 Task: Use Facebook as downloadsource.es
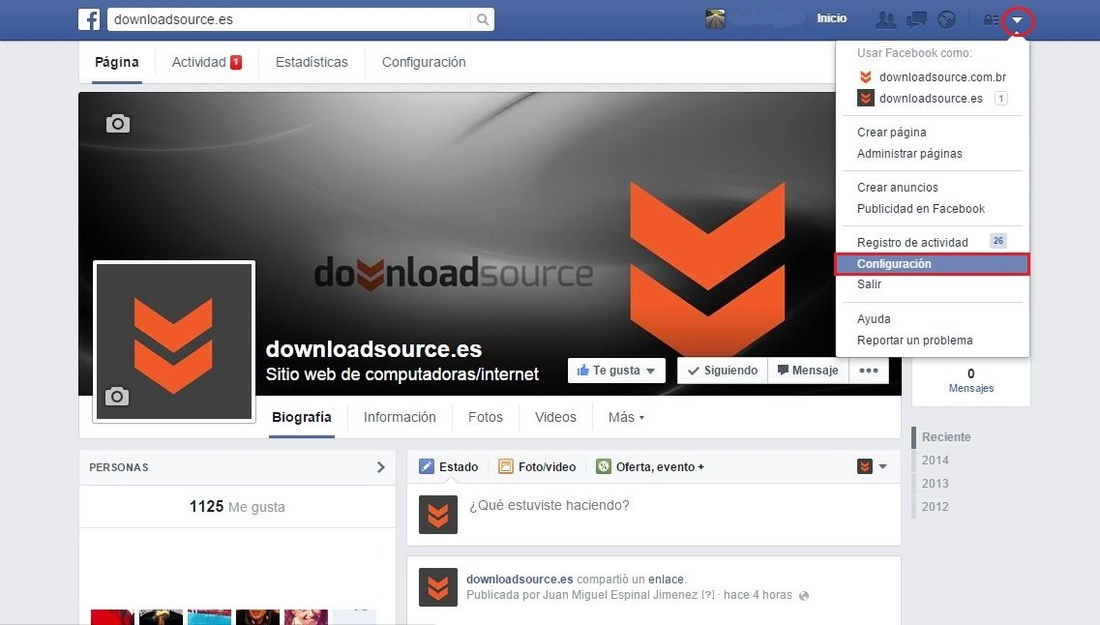(932, 98)
